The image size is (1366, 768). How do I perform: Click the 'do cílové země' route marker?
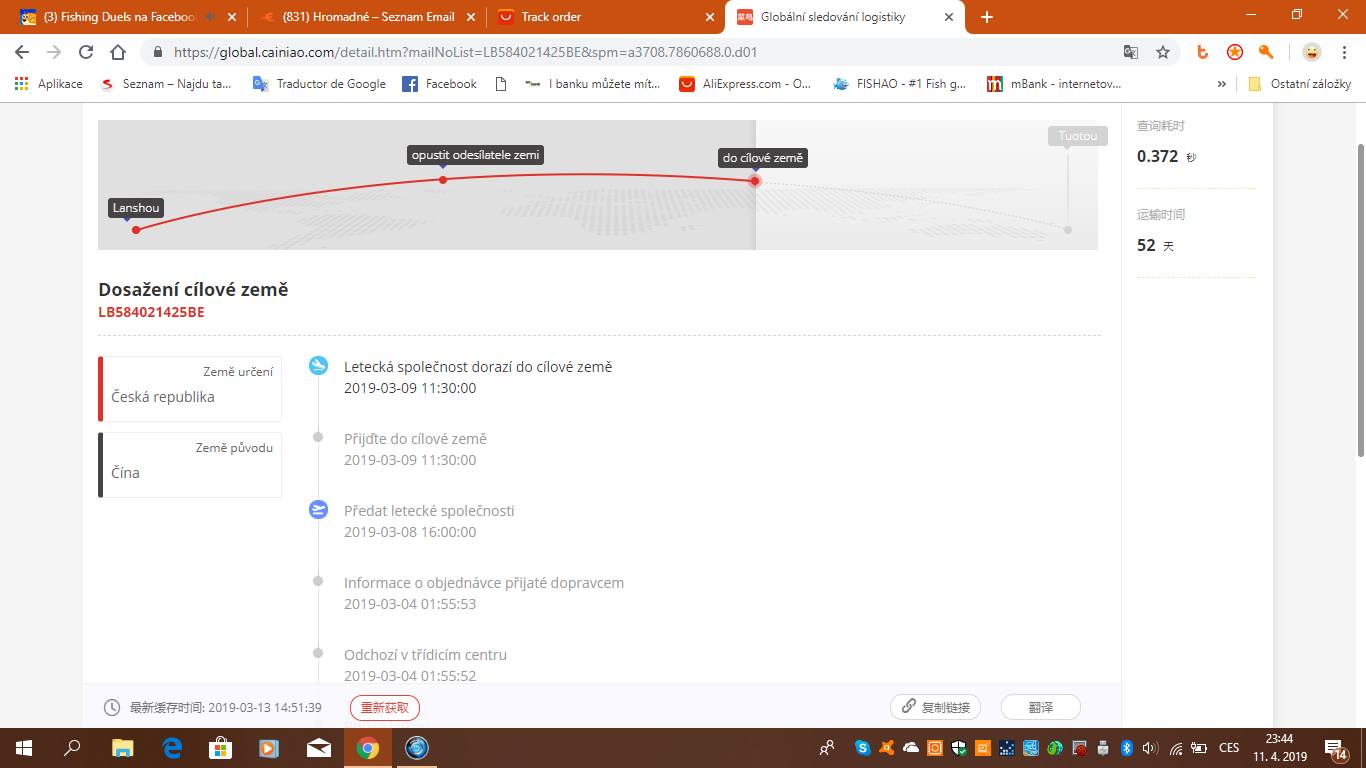[x=755, y=181]
